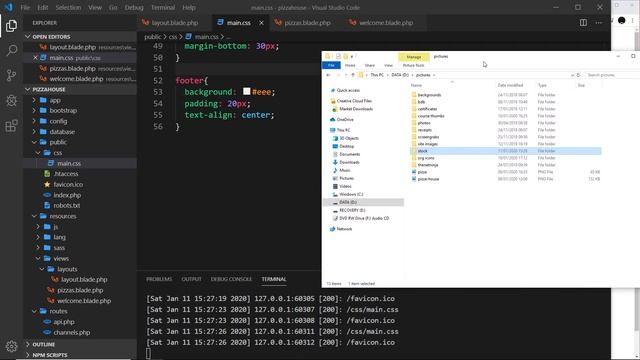Image resolution: width=640 pixels, height=360 pixels.
Task: Click the #eee color swatch on line 53
Action: (x=247, y=91)
